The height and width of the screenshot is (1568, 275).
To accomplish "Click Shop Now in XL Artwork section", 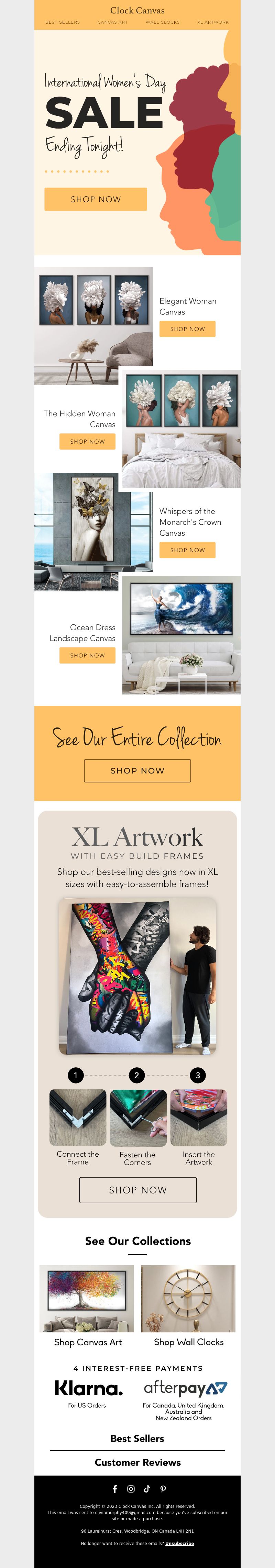I will pos(138,1190).
